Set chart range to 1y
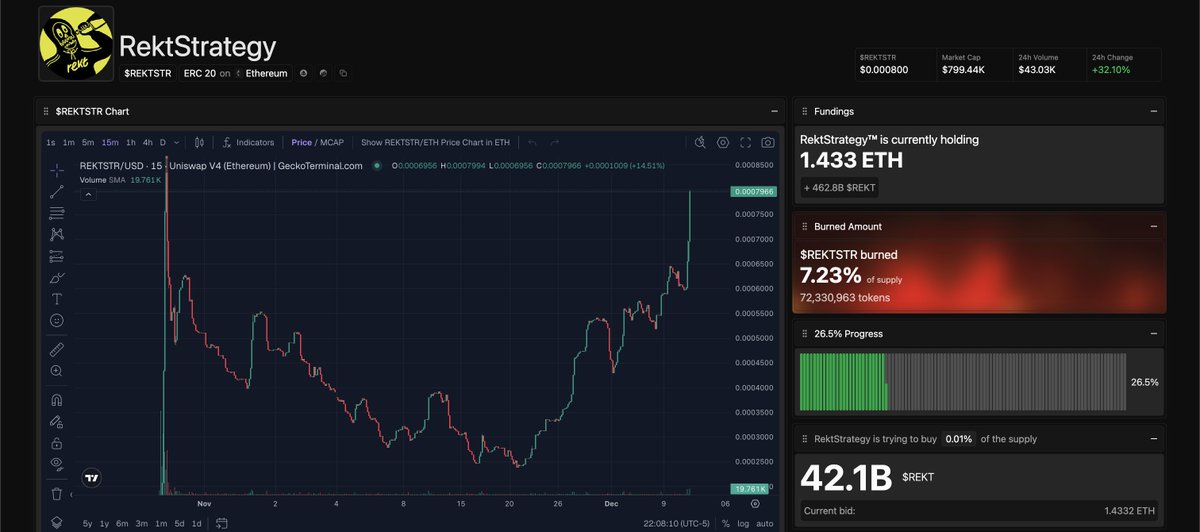This screenshot has height=532, width=1200. click(x=104, y=523)
